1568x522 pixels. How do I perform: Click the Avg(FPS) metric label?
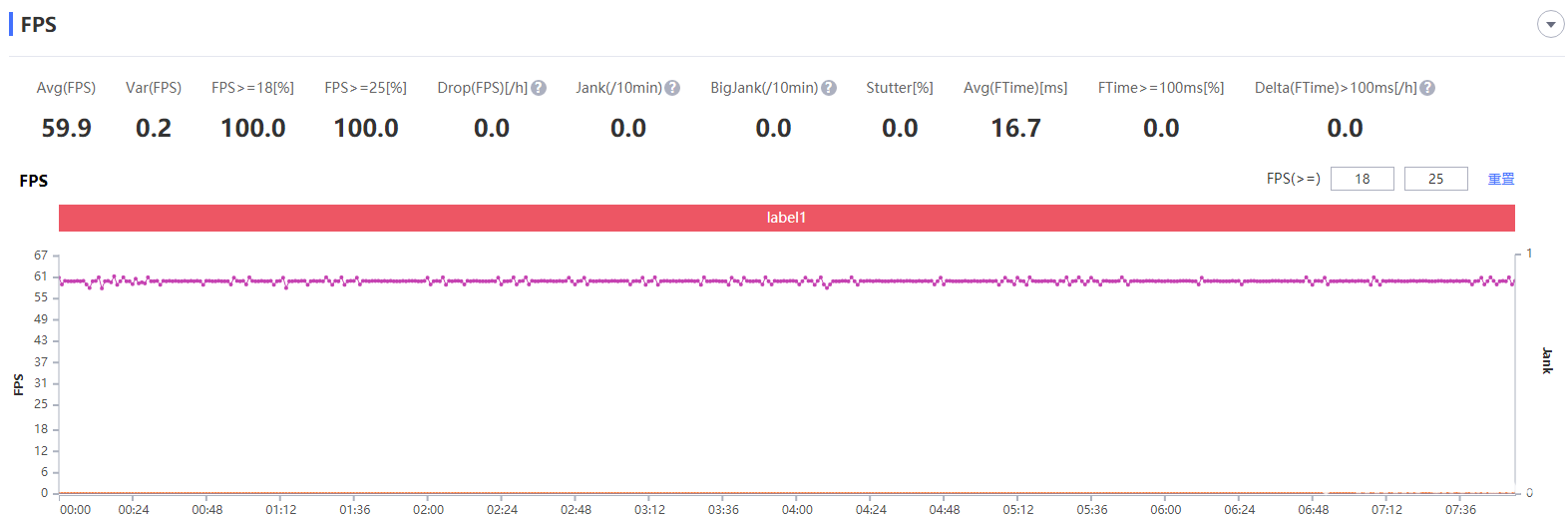pyautogui.click(x=66, y=88)
